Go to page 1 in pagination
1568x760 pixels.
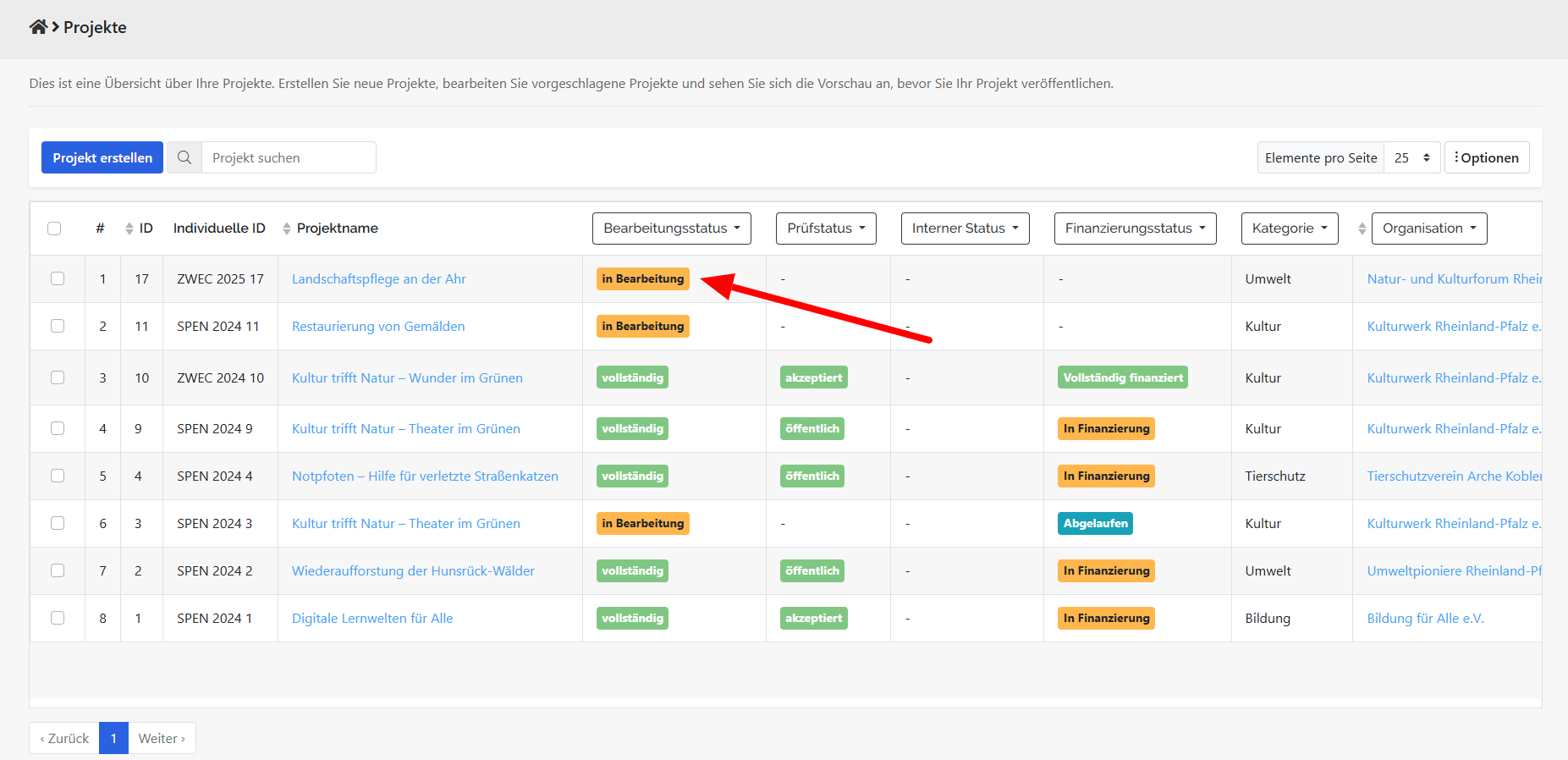(113, 738)
